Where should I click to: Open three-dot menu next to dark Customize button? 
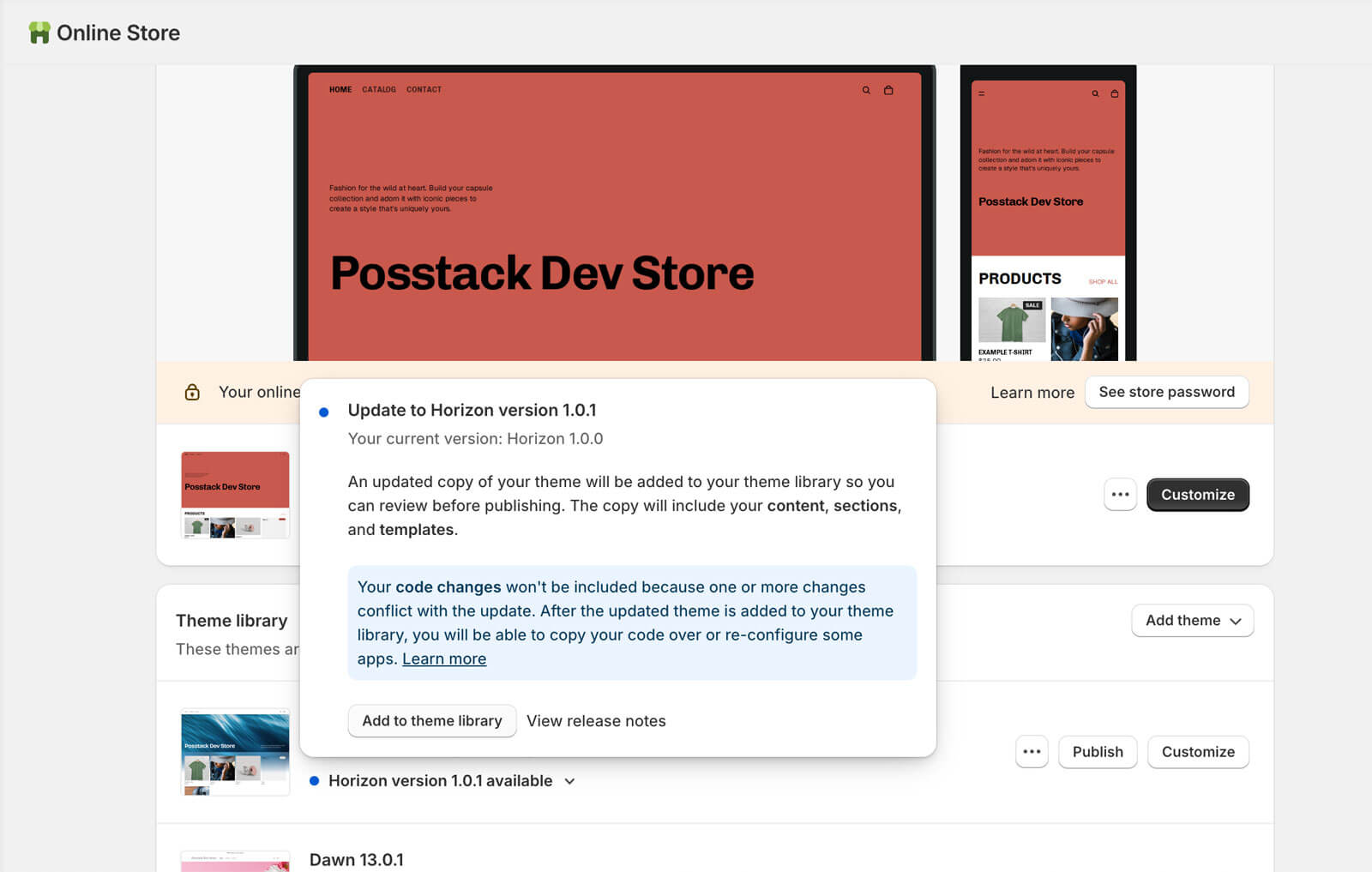(1120, 495)
